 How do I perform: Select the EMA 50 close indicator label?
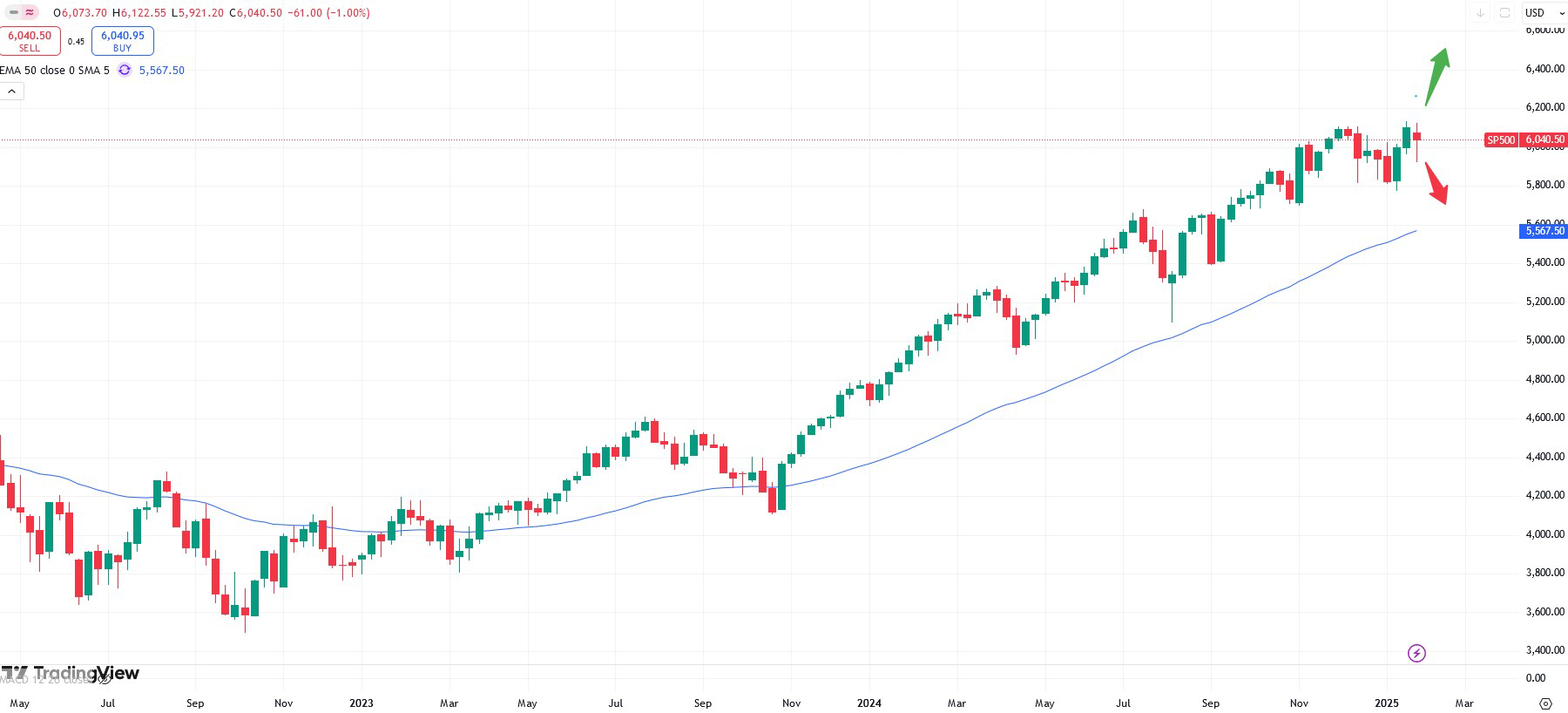tap(33, 70)
